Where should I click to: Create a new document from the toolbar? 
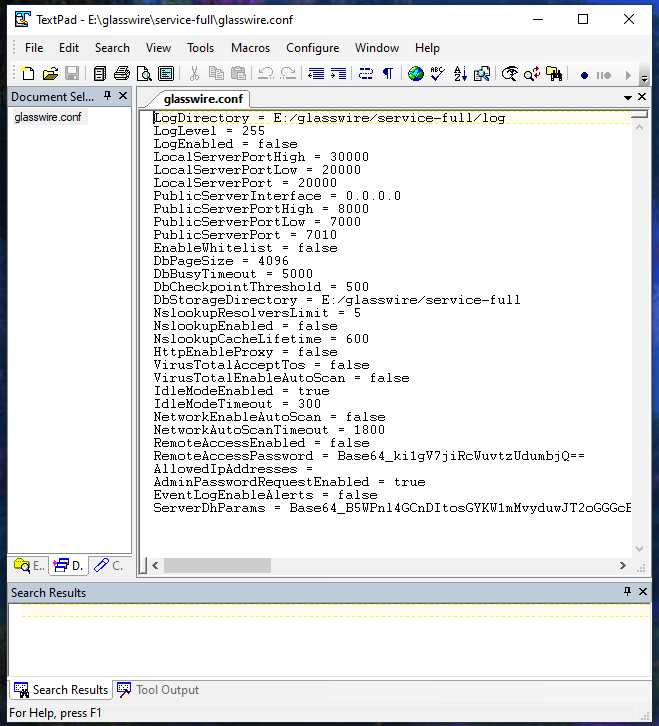tap(28, 74)
